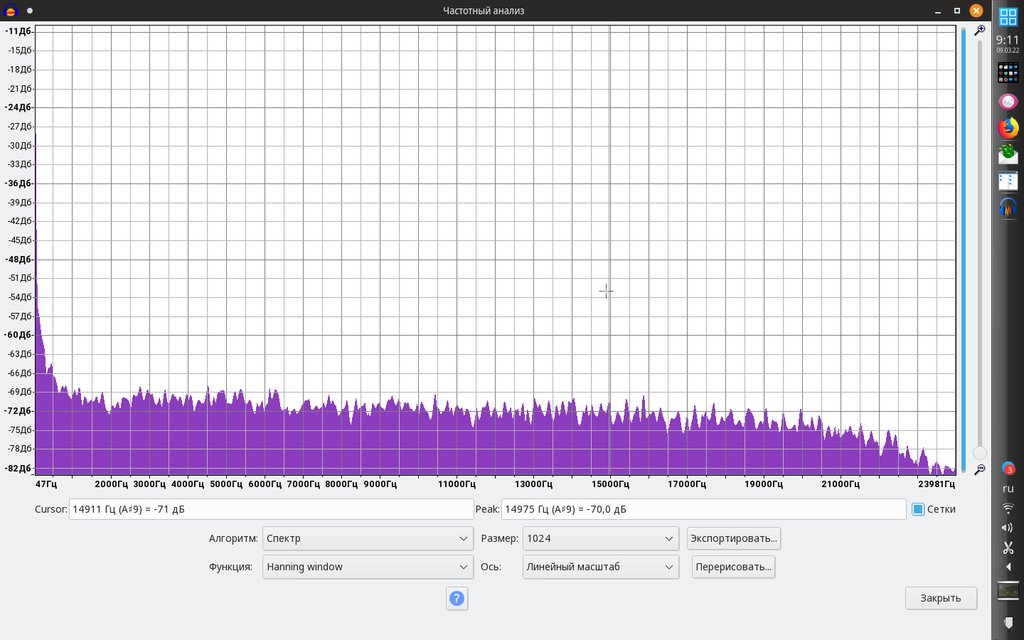
Task: Click the Закрыть button
Action: click(941, 598)
